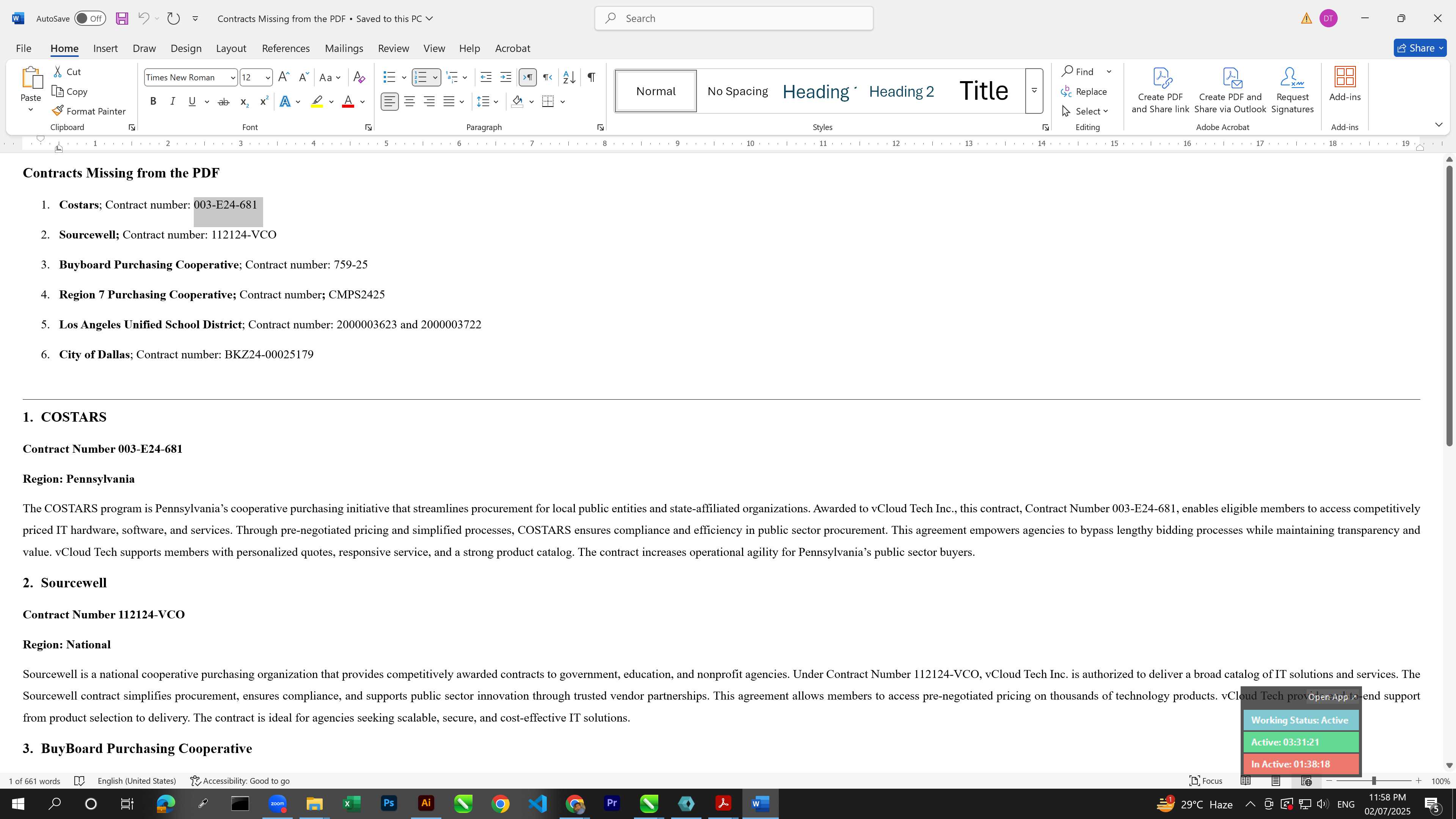
Task: Switch to Read Mode view icon
Action: tap(1245, 781)
